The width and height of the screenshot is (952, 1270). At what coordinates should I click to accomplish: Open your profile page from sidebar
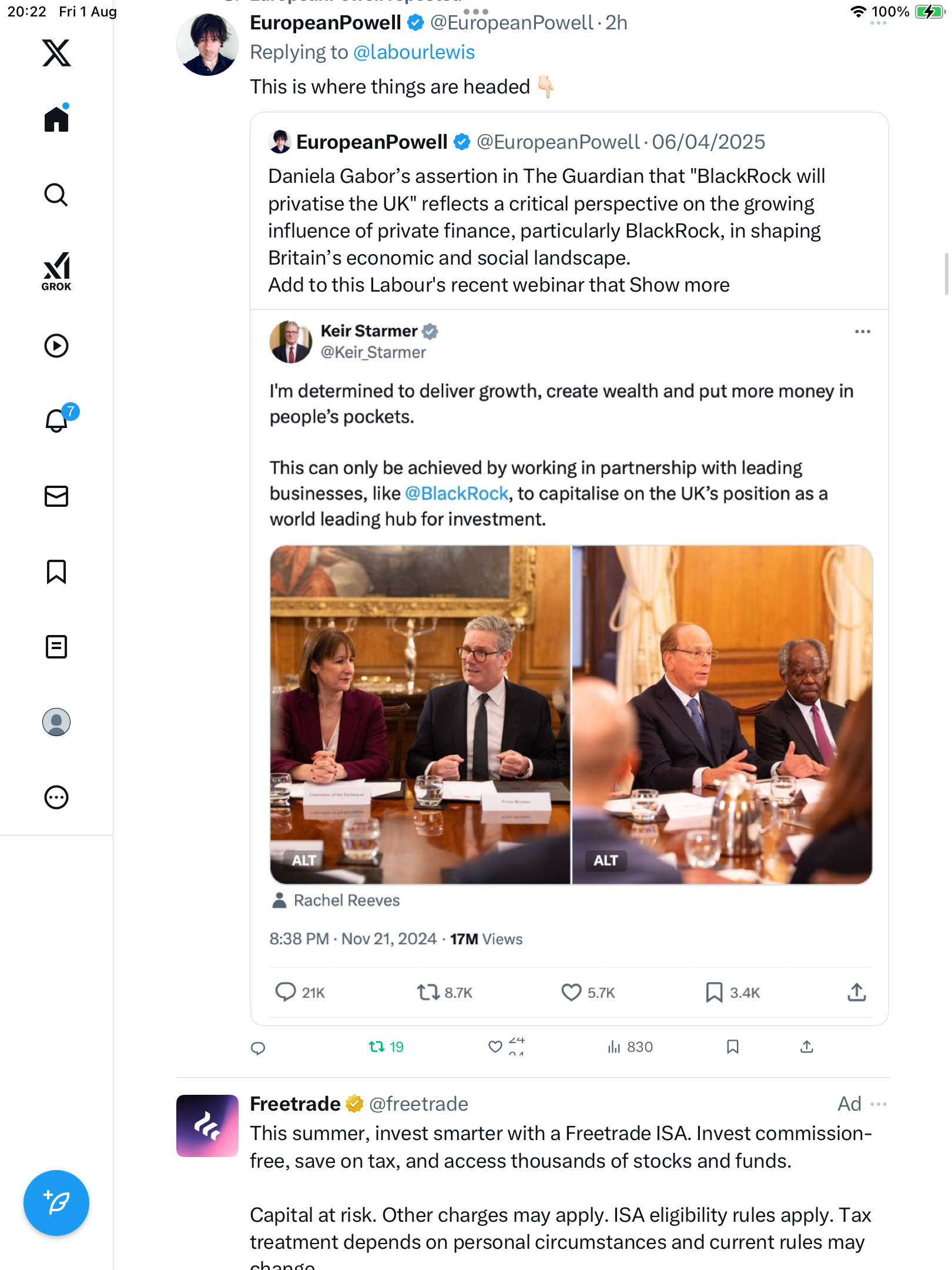pyautogui.click(x=56, y=722)
